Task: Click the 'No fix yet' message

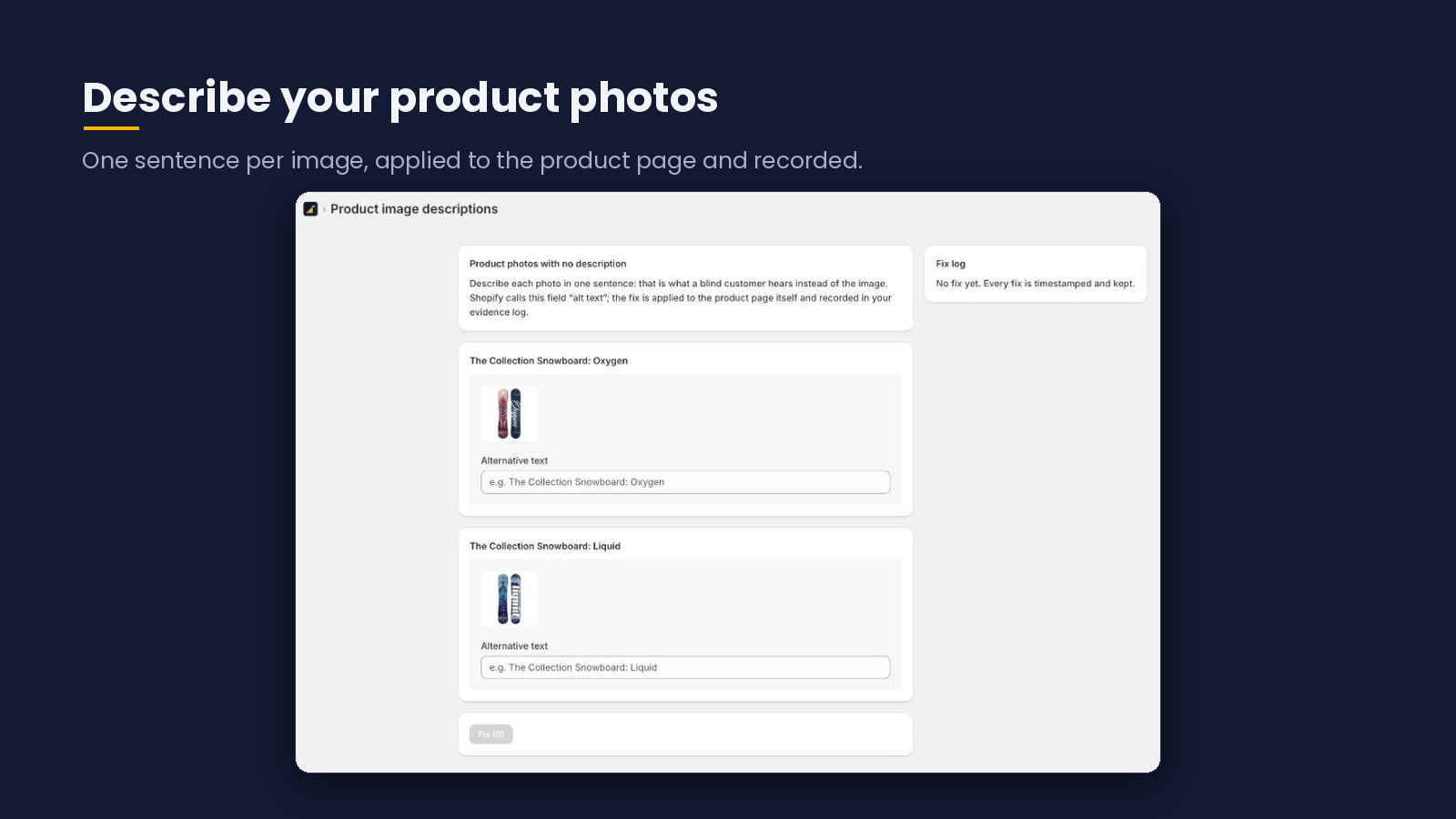Action: tap(1036, 284)
